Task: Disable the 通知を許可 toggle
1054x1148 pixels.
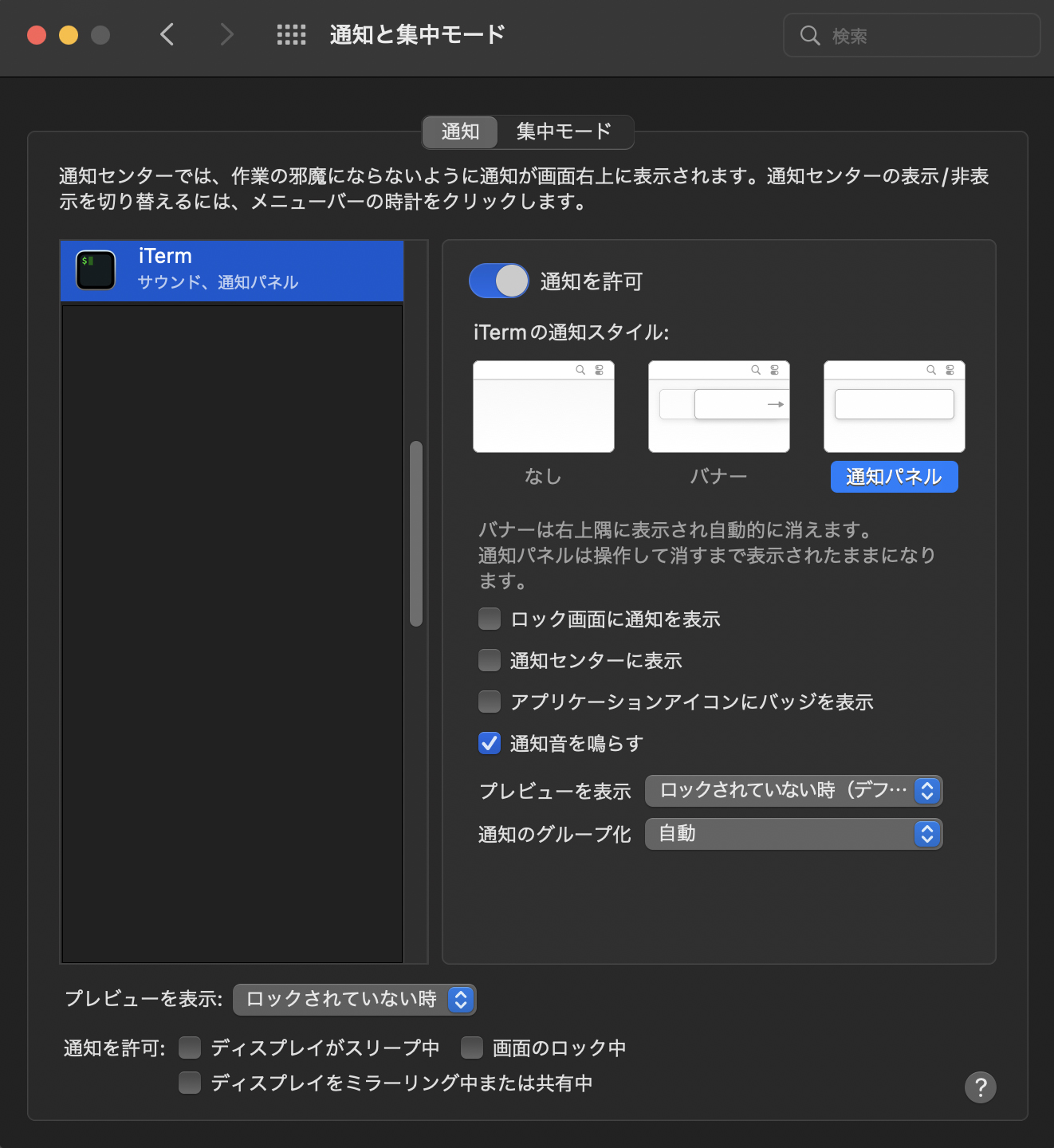Action: click(x=498, y=281)
